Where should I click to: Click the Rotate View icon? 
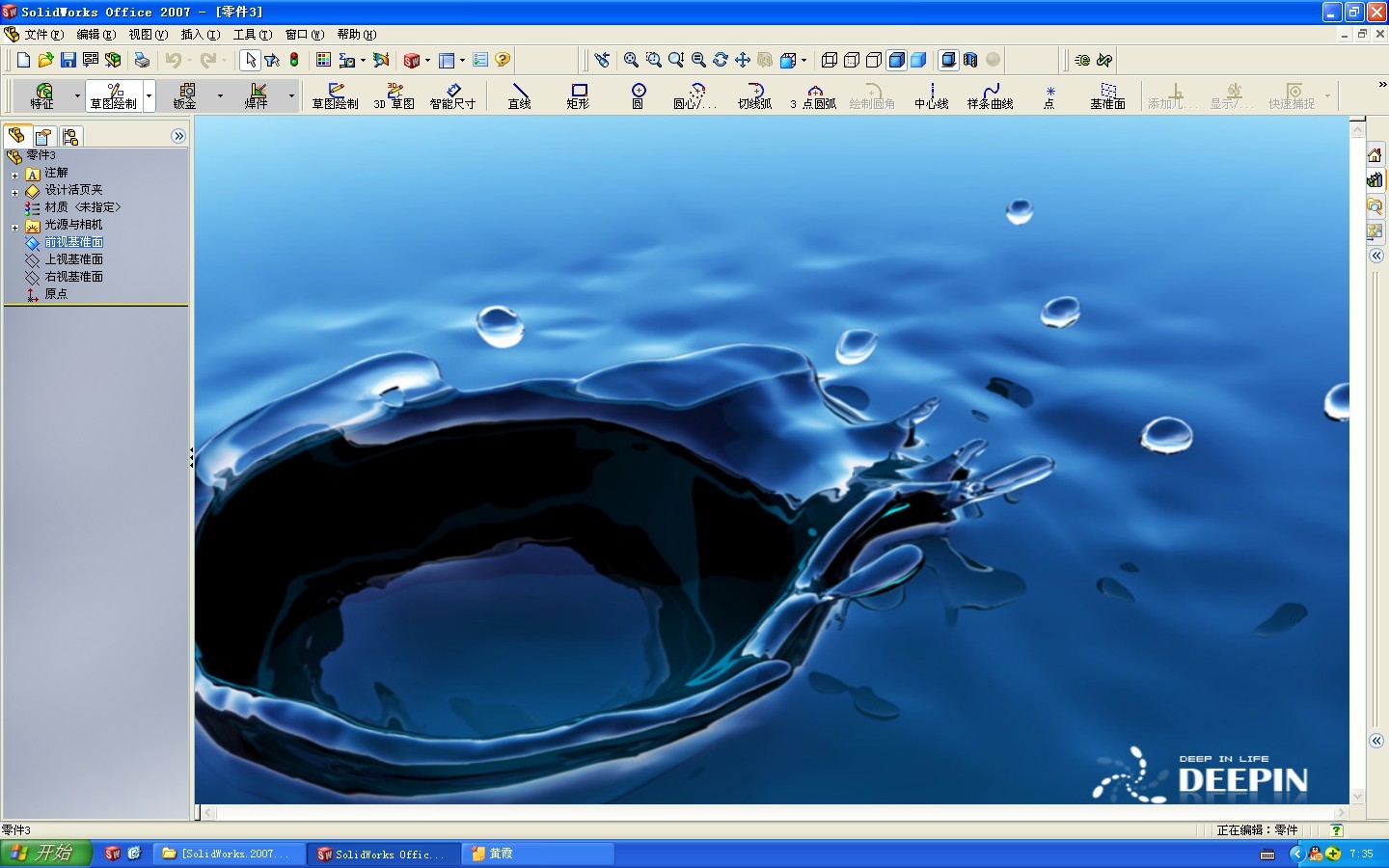[721, 60]
